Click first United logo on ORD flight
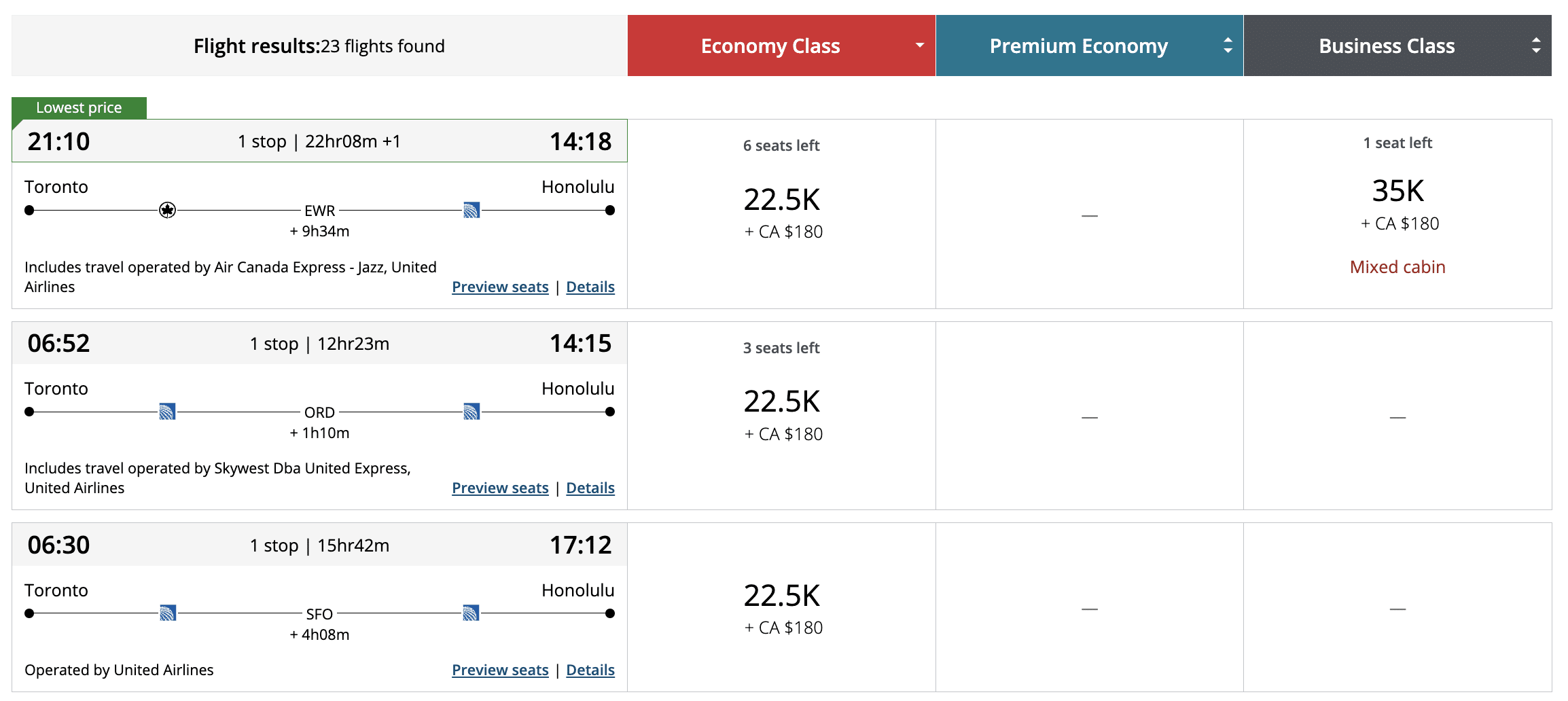Viewport: 1568px width, 701px height. pos(167,412)
